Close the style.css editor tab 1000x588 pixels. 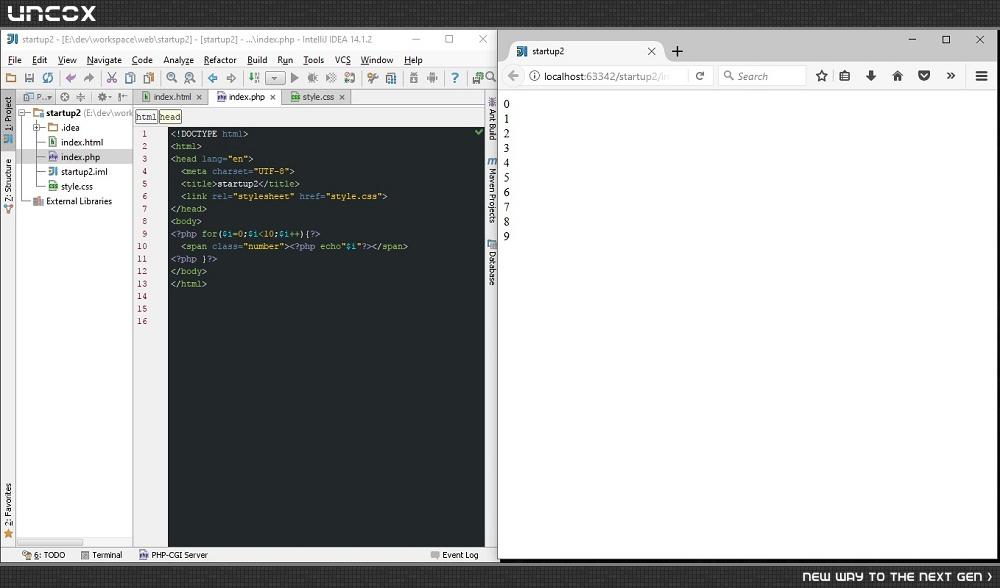tap(342, 98)
